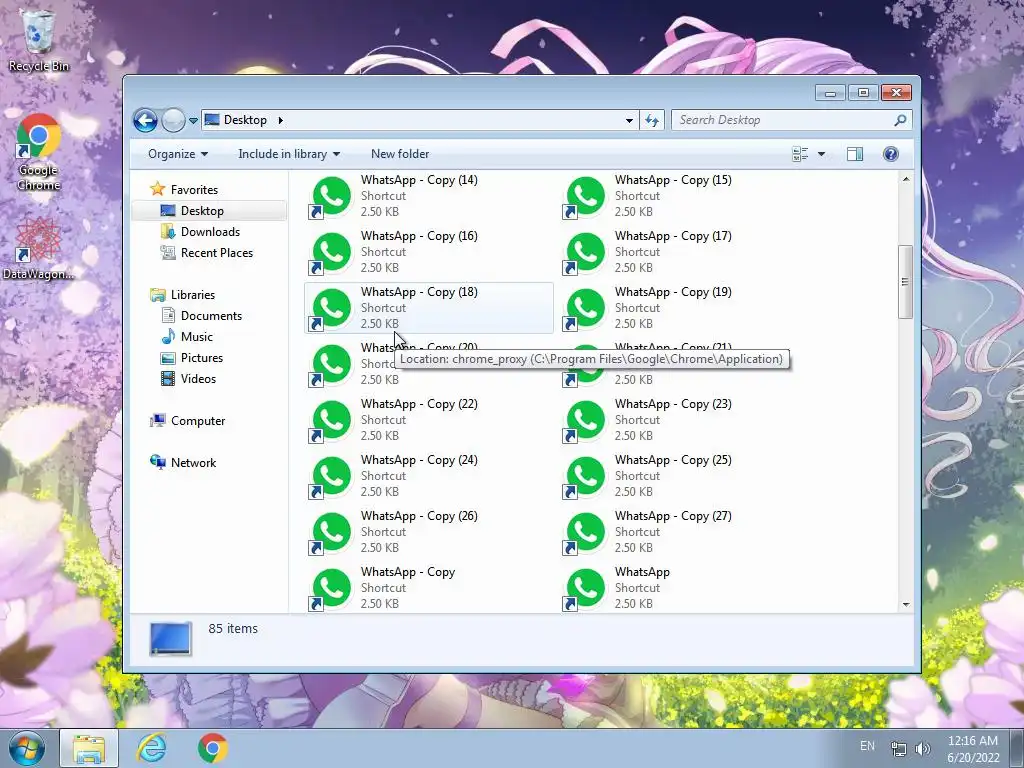Open the Organize dropdown menu
Viewport: 1024px width, 768px height.
pos(178,154)
